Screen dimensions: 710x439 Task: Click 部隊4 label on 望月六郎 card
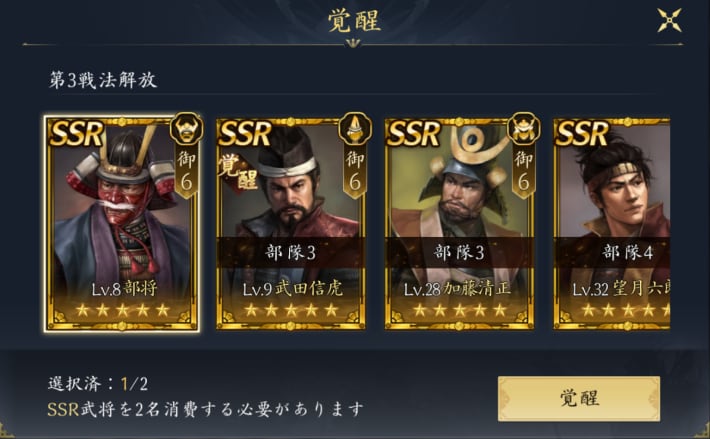pos(628,253)
